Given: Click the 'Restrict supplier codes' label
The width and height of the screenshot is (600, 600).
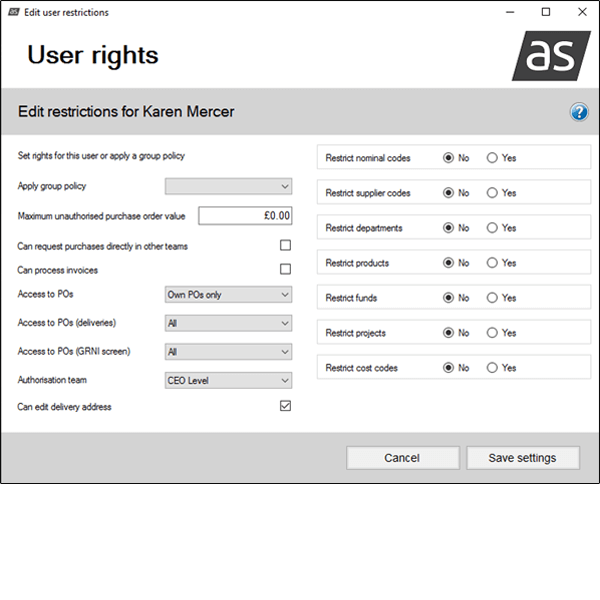Looking at the screenshot, I should tap(368, 193).
